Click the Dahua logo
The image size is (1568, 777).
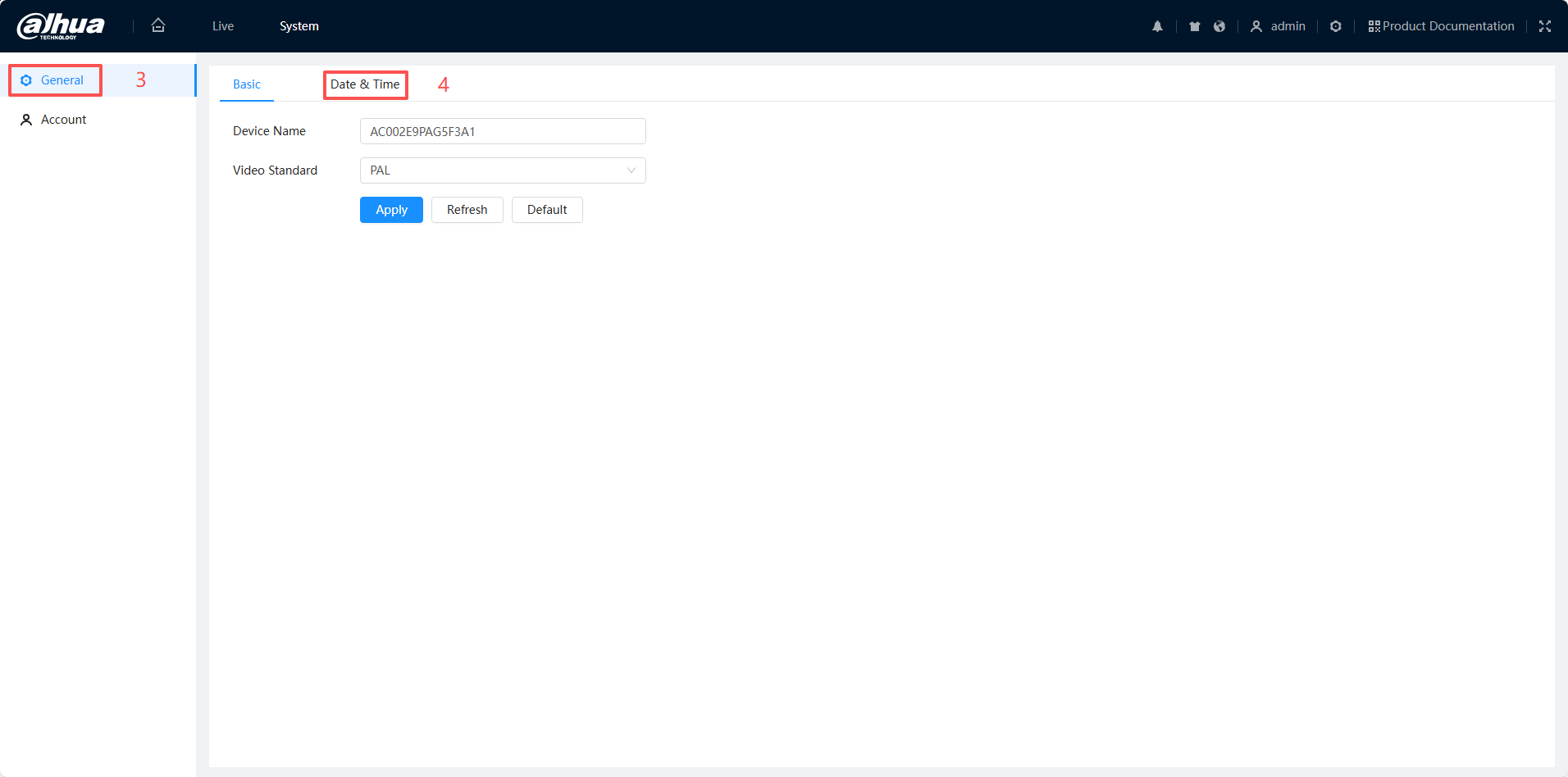coord(62,26)
